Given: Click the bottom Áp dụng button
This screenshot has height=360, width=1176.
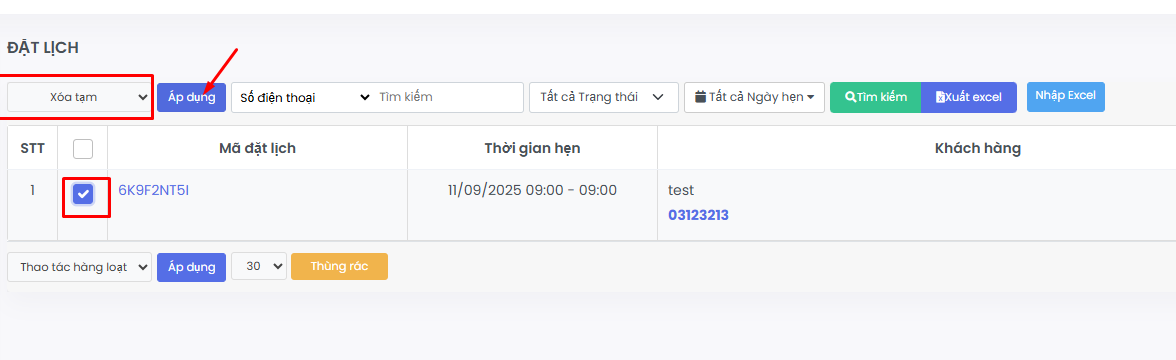Looking at the screenshot, I should pos(191,267).
